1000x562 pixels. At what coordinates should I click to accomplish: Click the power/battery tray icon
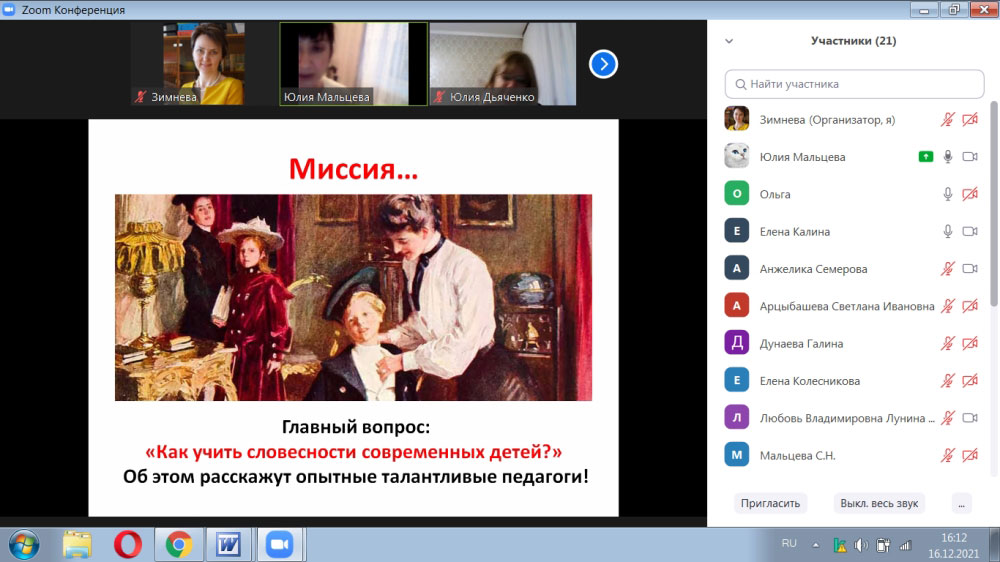[883, 545]
